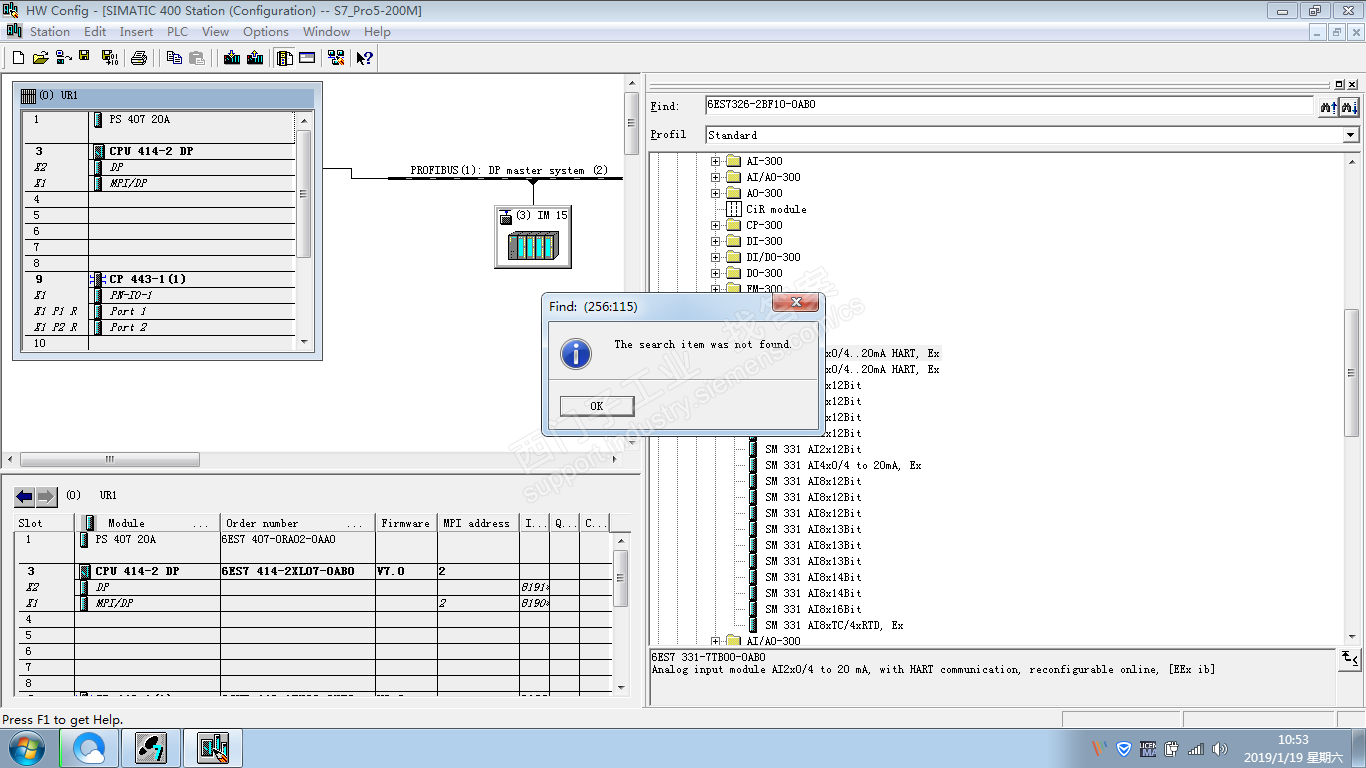Image resolution: width=1366 pixels, height=768 pixels.
Task: Open the PLC menu
Action: (177, 32)
